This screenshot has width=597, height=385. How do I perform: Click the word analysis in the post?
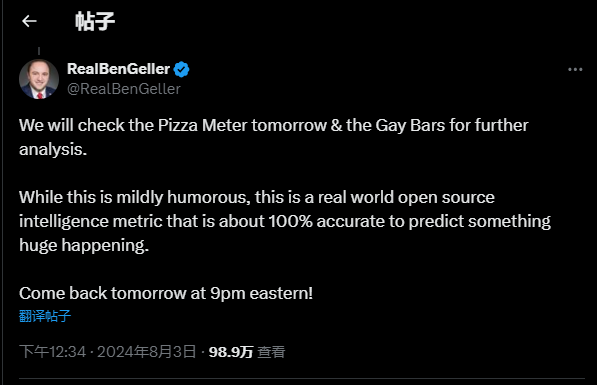pos(51,150)
